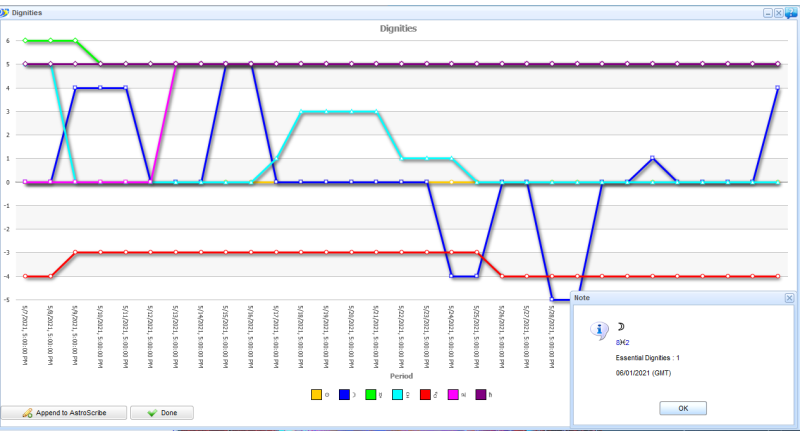Click the purple Saturn legend swatch
This screenshot has height=431, width=800.
(x=480, y=394)
